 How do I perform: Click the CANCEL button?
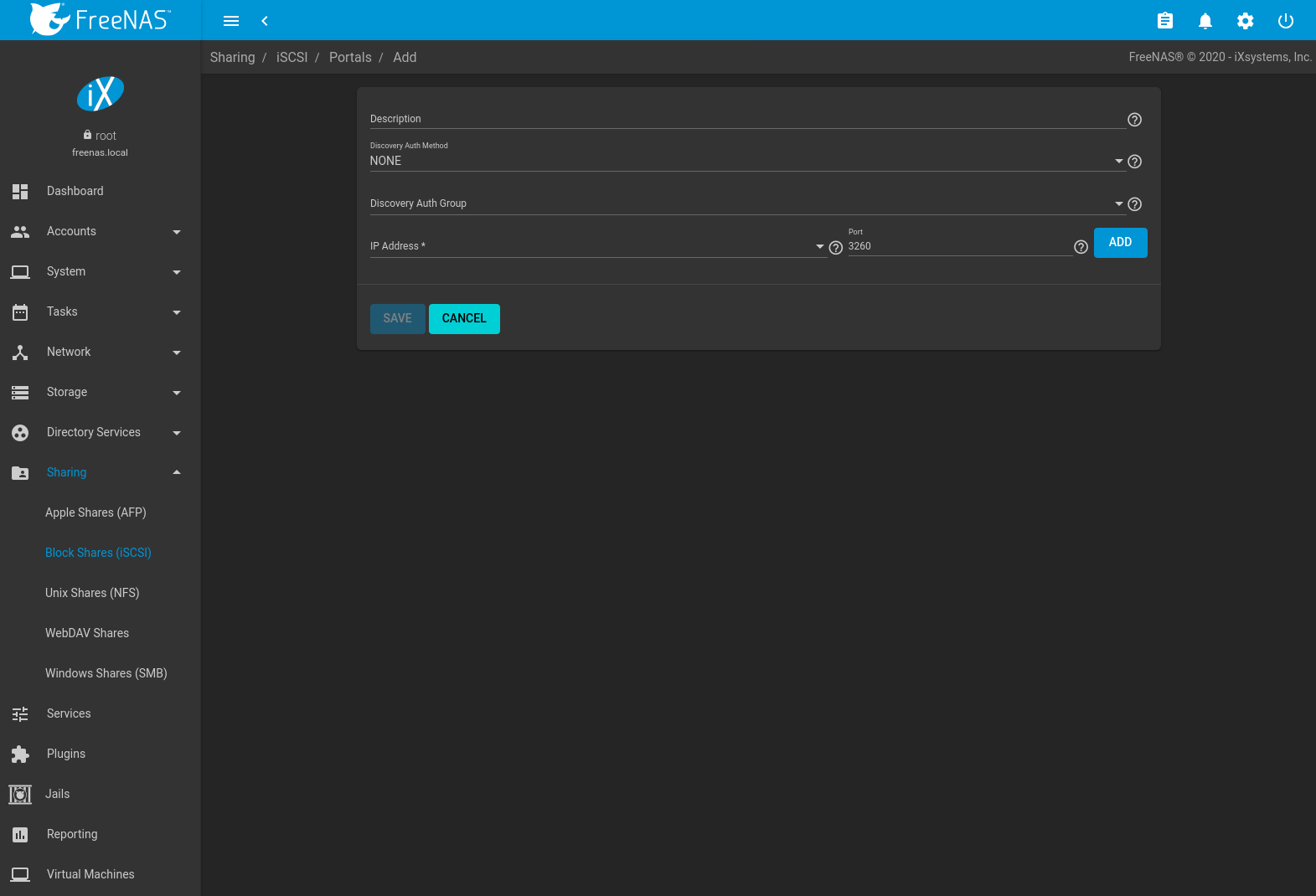click(464, 319)
